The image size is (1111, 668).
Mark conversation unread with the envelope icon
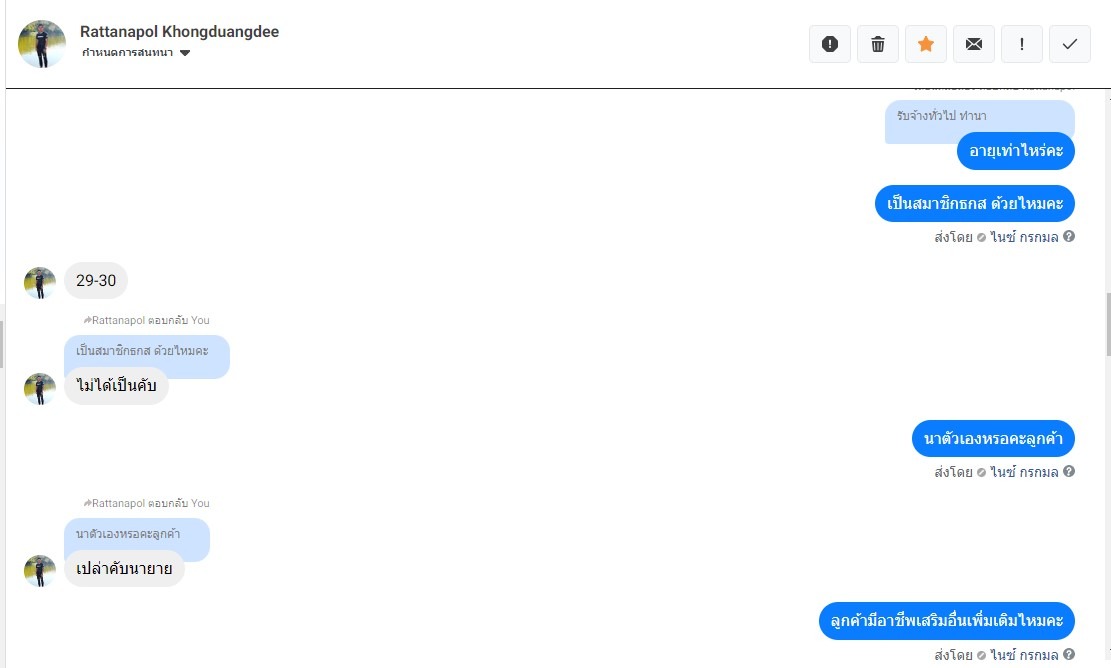click(974, 44)
